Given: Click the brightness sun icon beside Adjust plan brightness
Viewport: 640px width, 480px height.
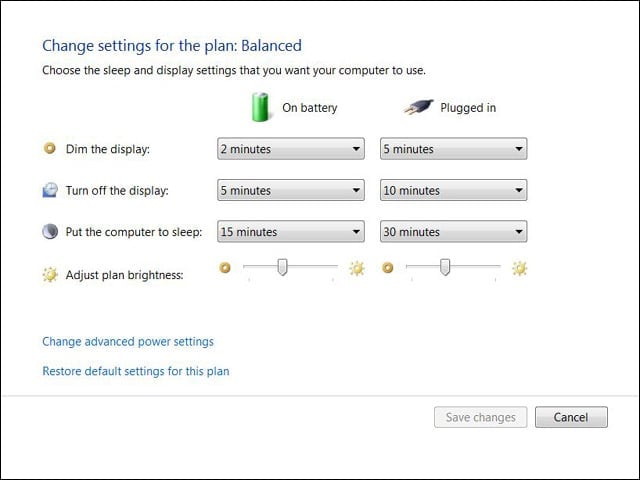Looking at the screenshot, I should click(x=50, y=274).
